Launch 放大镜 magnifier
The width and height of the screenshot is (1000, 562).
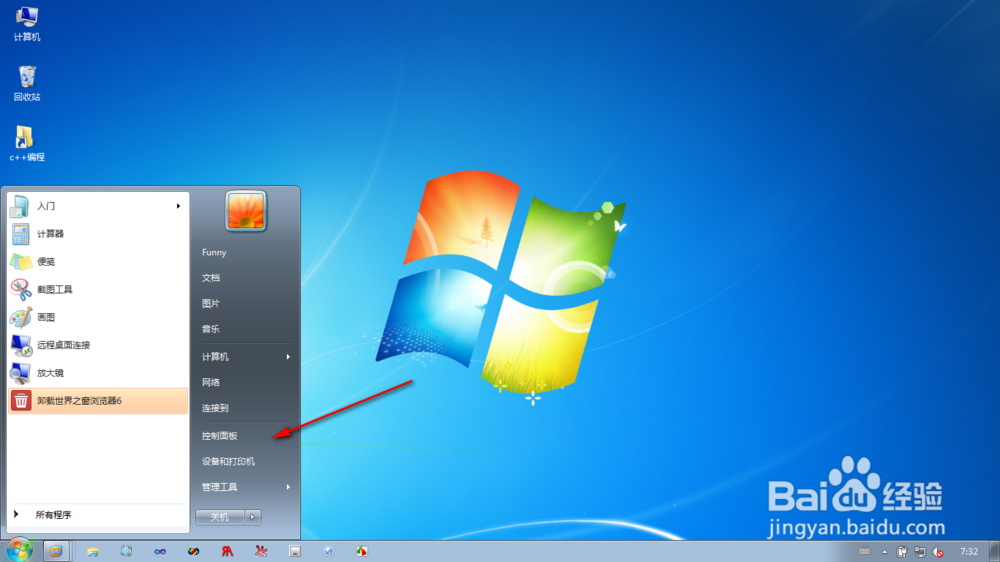(98, 373)
